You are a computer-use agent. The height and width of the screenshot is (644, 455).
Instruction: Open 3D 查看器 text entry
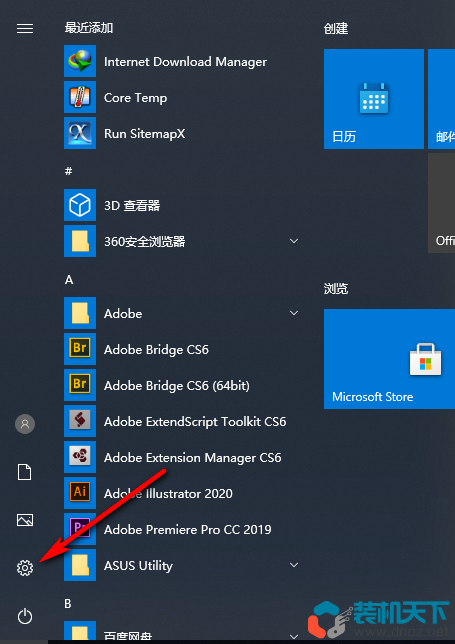132,205
